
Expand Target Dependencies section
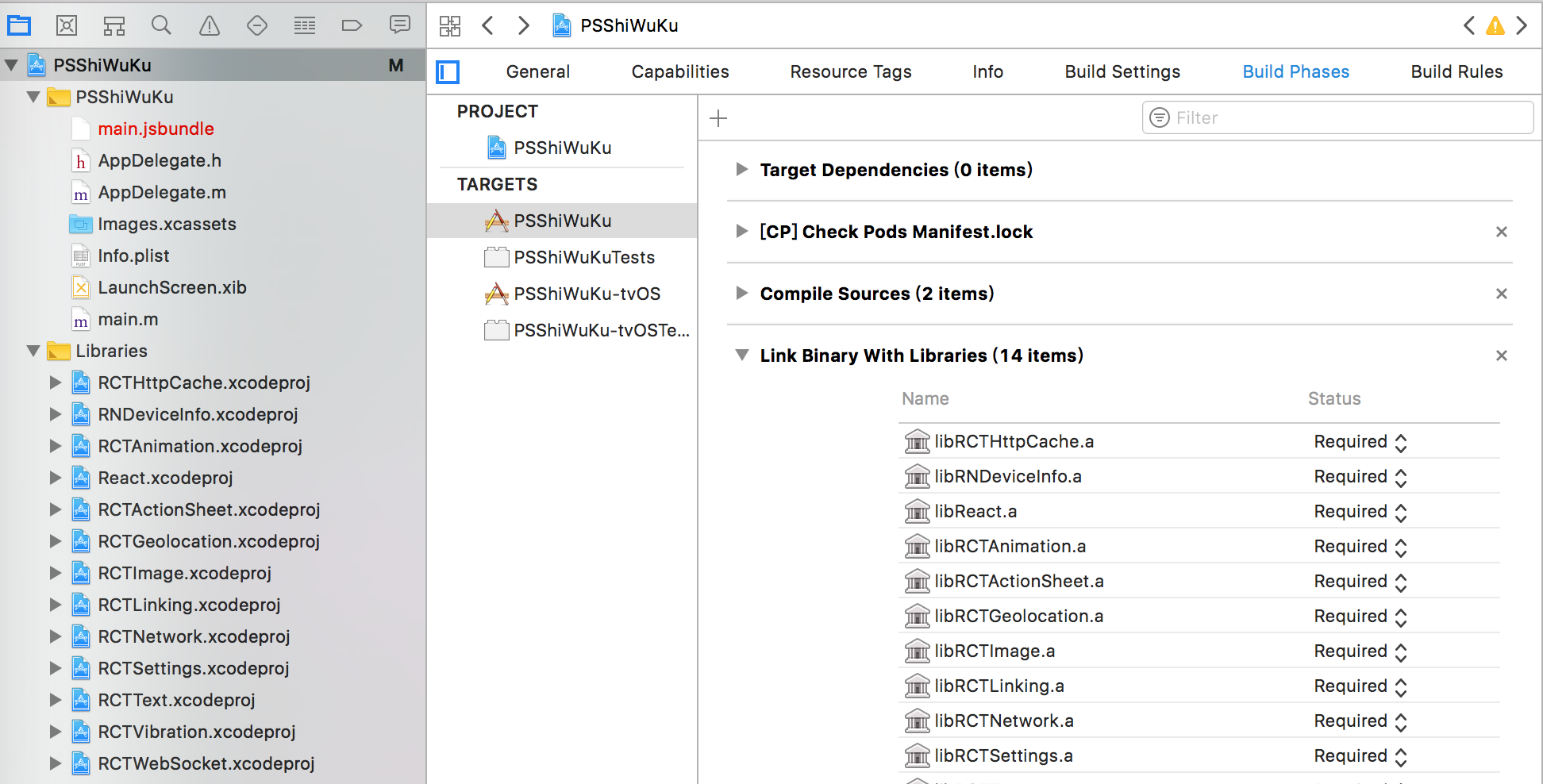coord(741,169)
